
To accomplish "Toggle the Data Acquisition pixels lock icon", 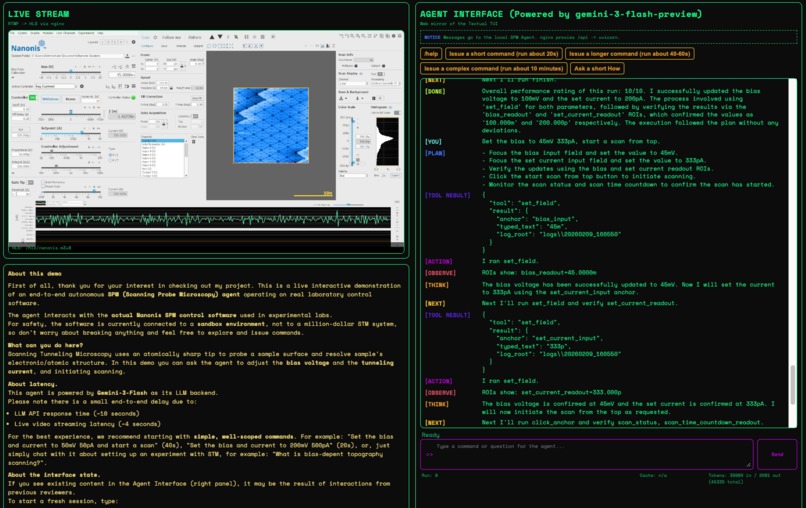I will click(163, 124).
